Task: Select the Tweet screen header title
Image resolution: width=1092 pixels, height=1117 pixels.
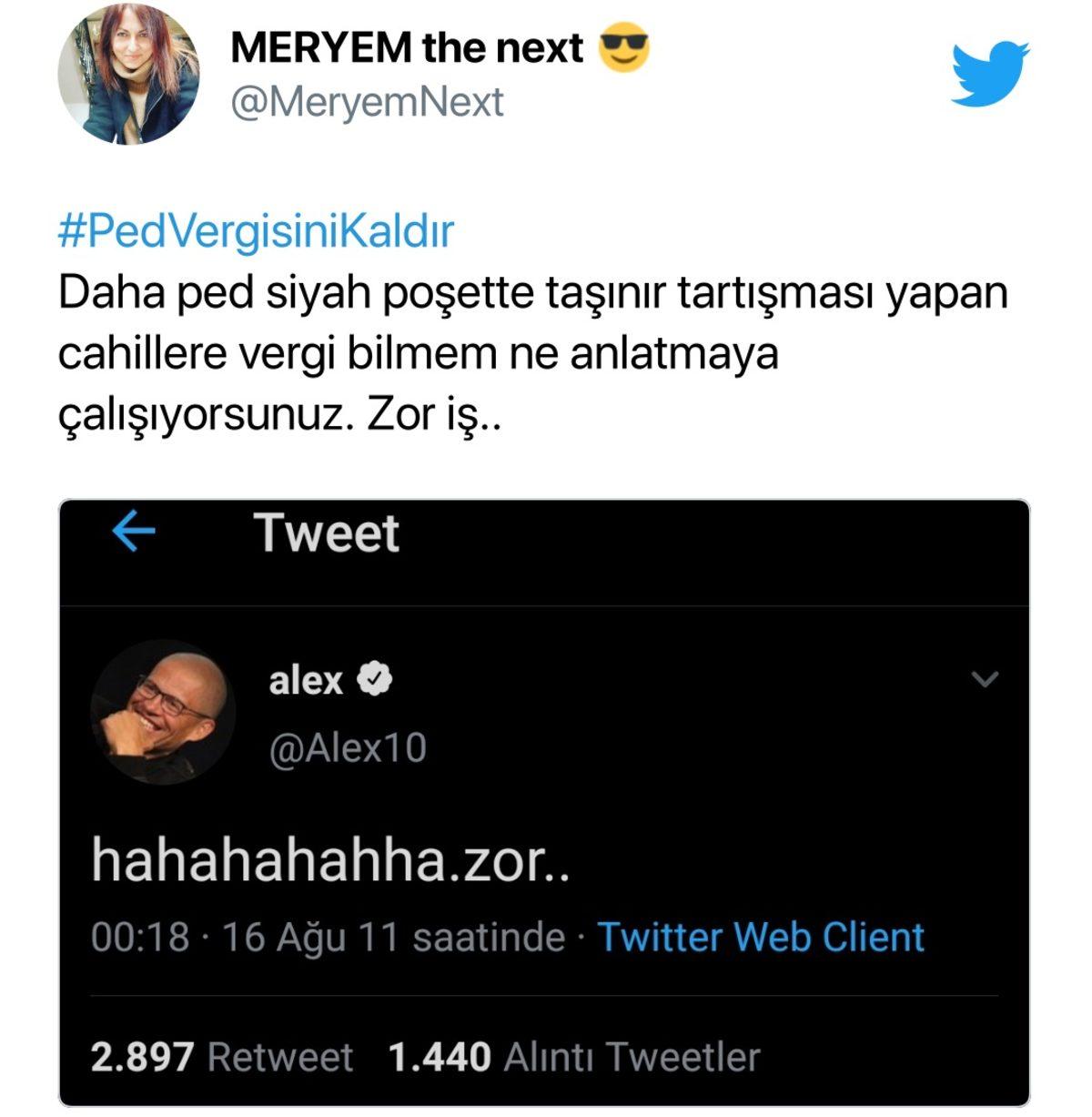Action: click(x=328, y=535)
